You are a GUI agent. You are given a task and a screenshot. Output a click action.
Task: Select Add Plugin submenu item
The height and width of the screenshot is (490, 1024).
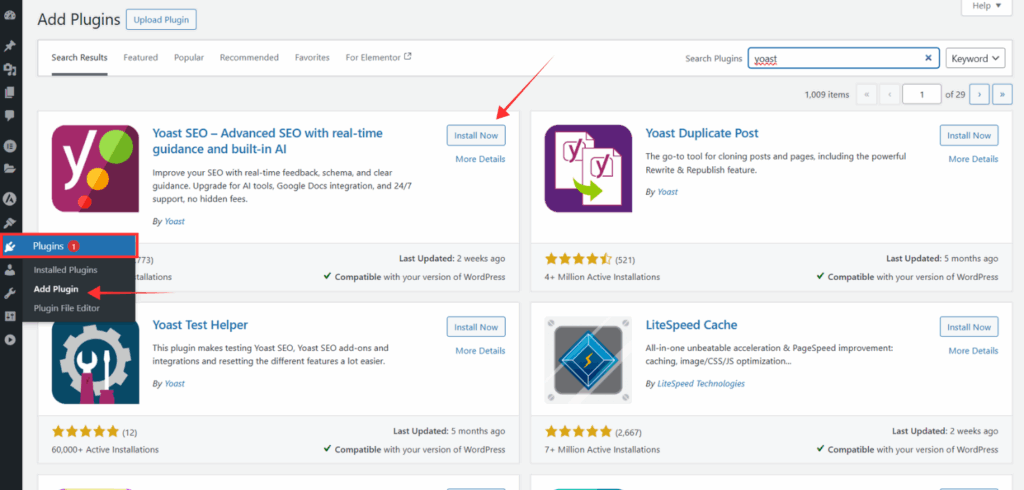tap(56, 289)
